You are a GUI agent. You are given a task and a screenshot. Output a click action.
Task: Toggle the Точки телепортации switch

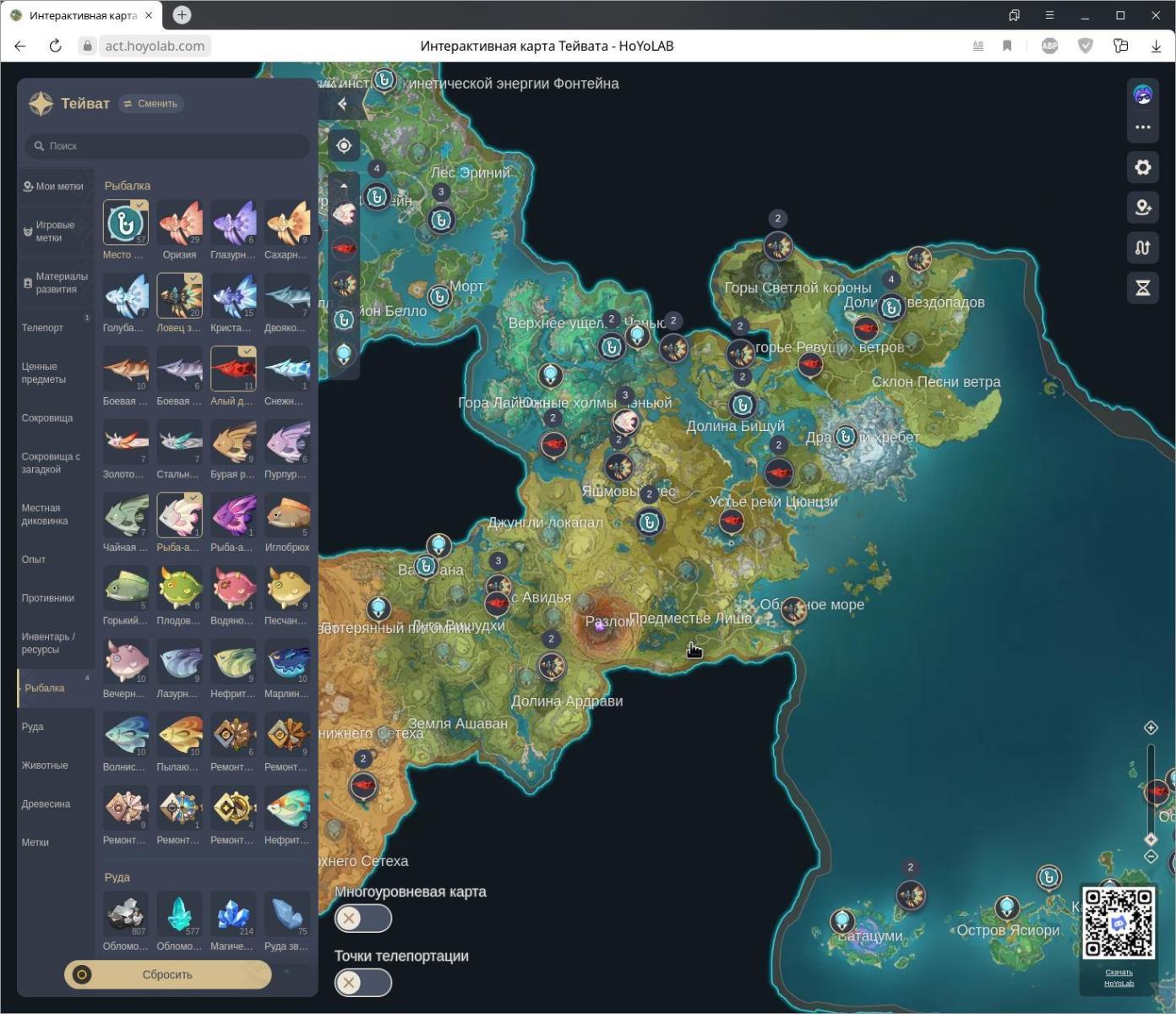click(x=363, y=983)
